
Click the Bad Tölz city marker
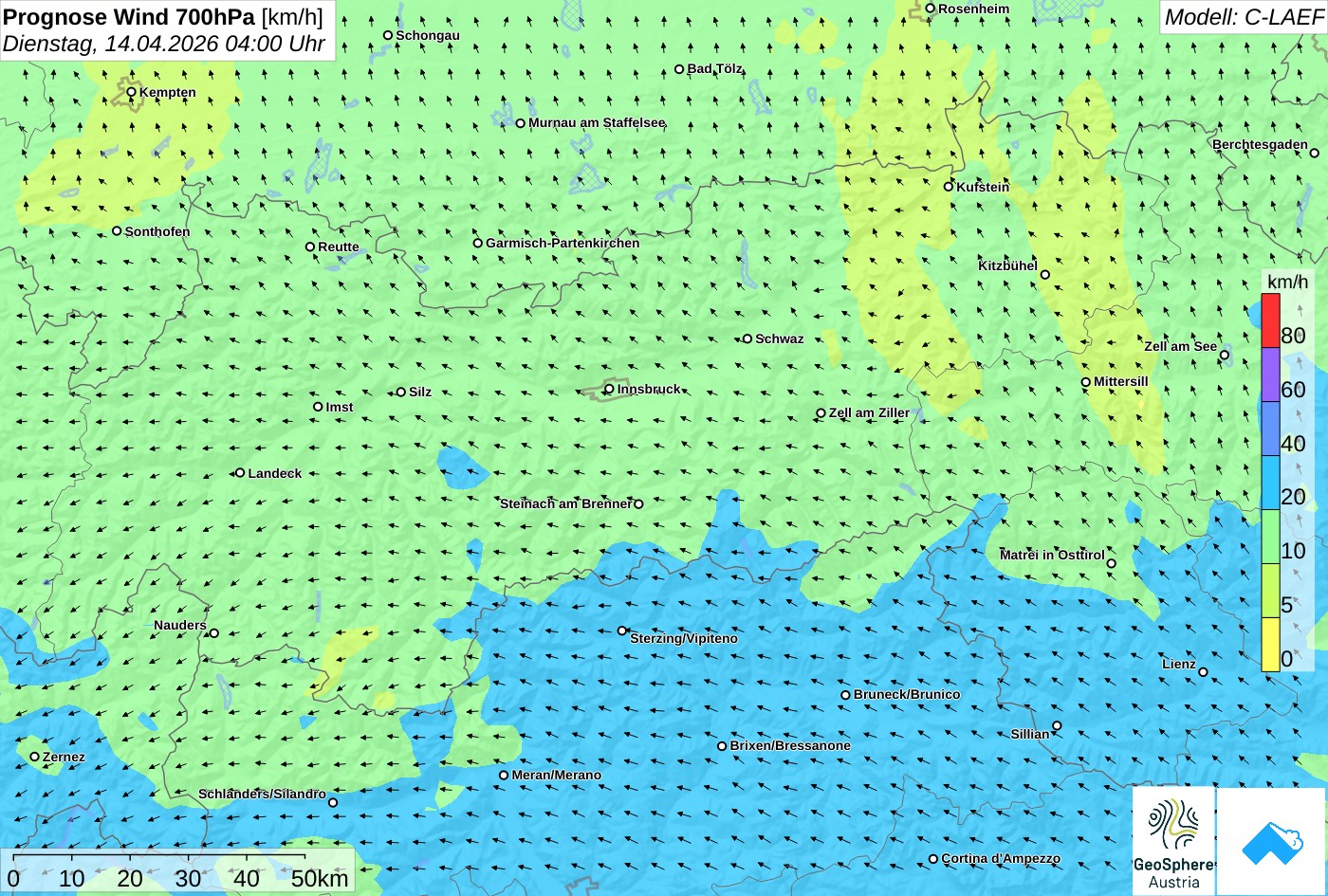point(679,69)
